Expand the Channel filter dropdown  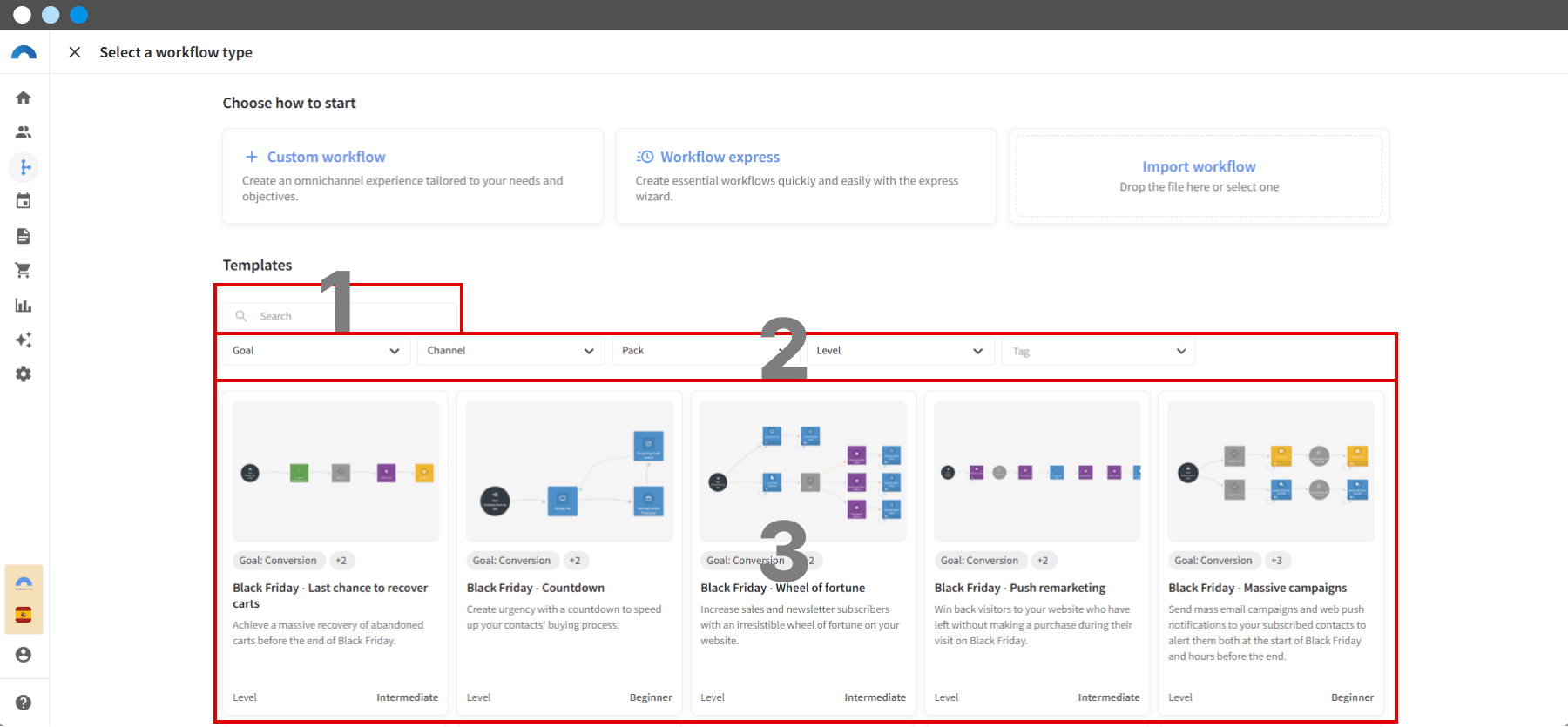click(510, 351)
